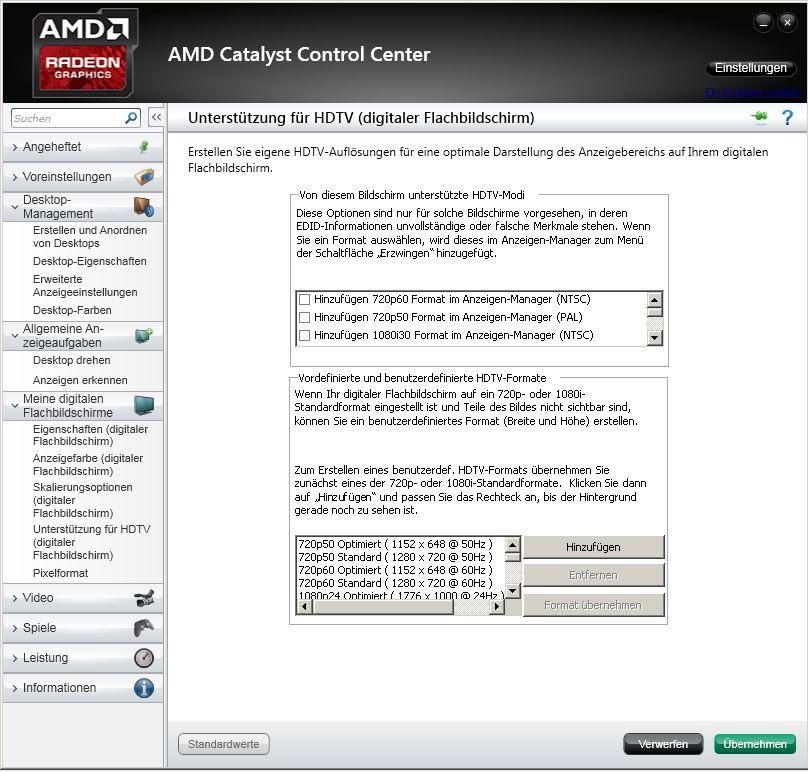Open help with the question mark icon

[x=787, y=118]
